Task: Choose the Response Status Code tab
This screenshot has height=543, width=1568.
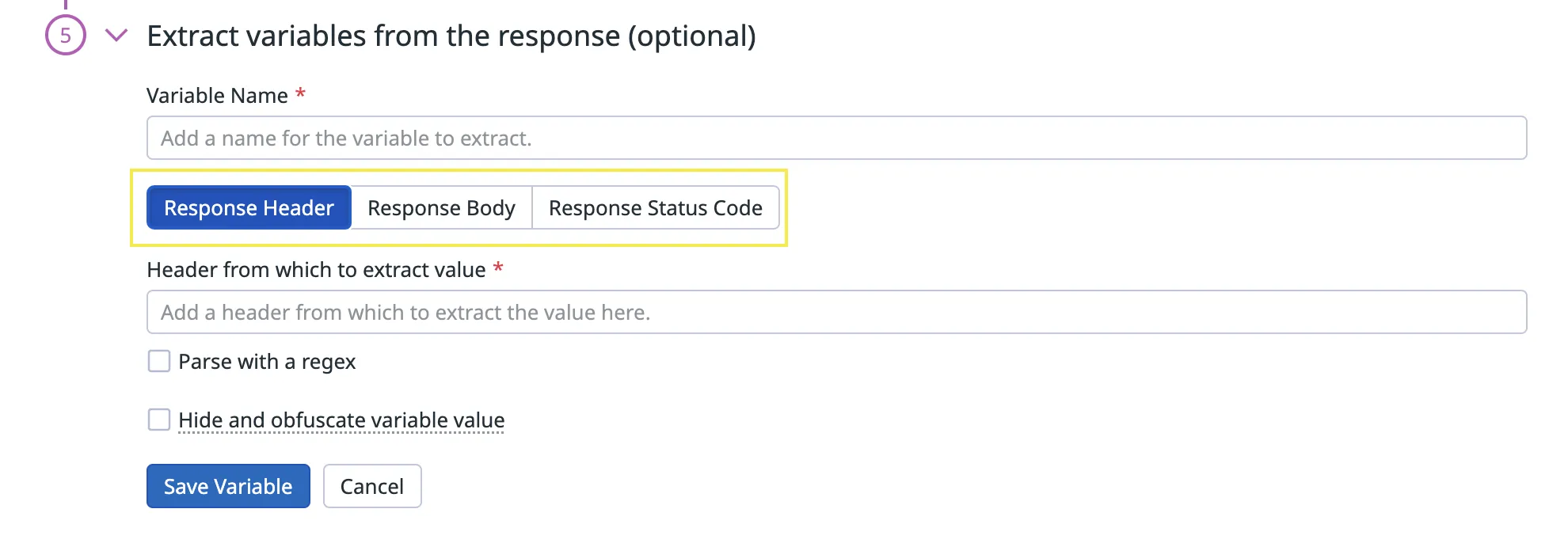Action: tap(655, 208)
